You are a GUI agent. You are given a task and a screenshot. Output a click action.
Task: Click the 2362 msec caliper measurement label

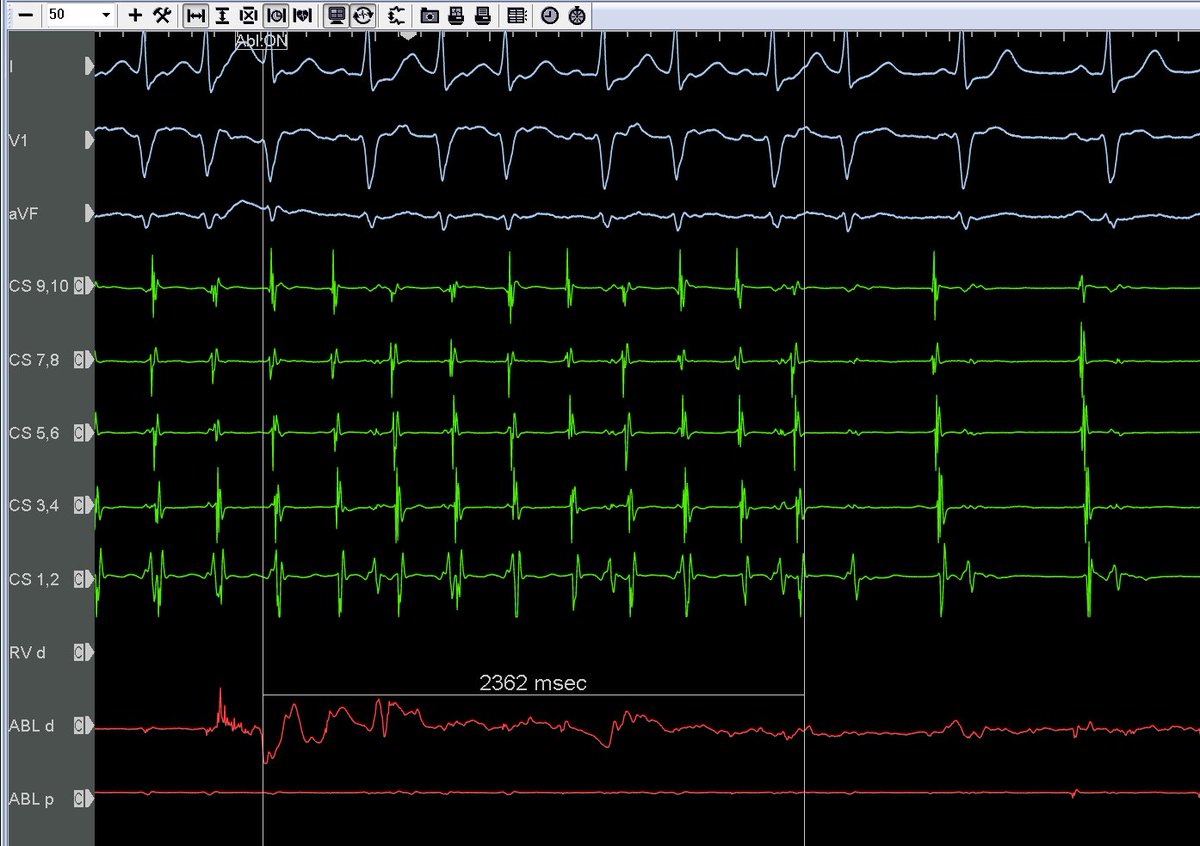pos(533,683)
